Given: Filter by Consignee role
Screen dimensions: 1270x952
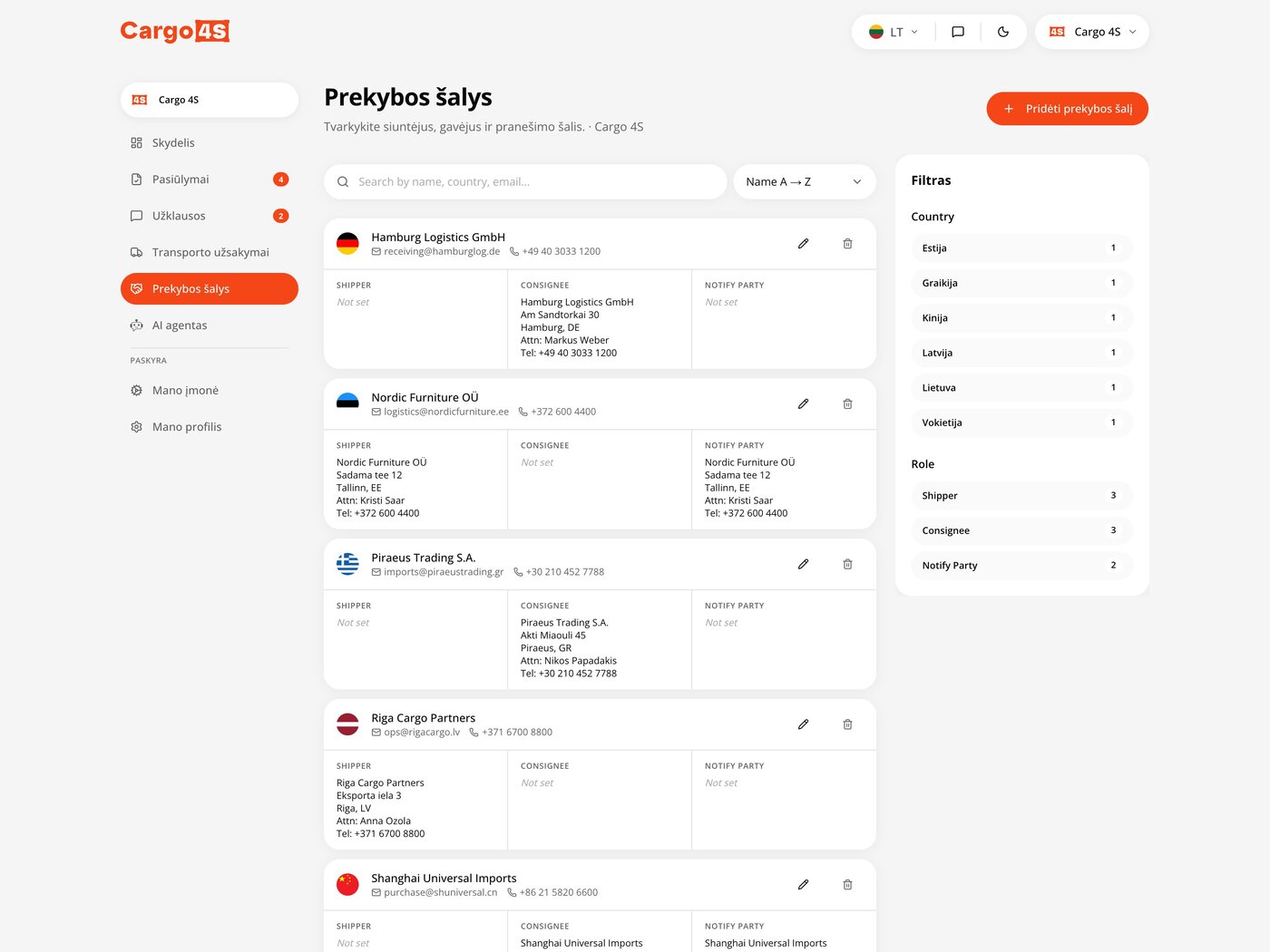Looking at the screenshot, I should pos(1021,530).
